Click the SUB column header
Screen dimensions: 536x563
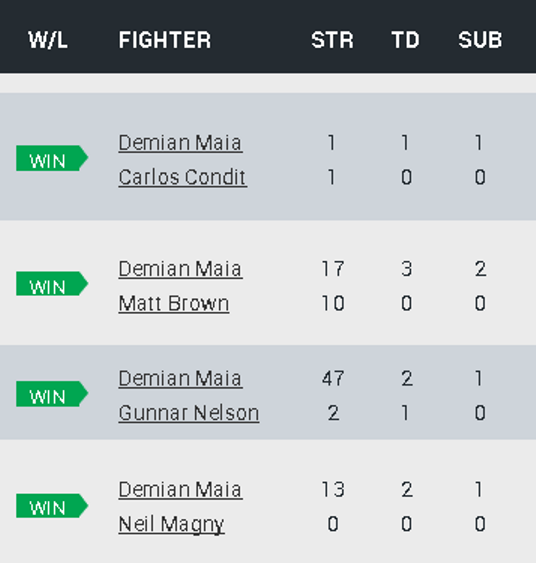pos(480,40)
